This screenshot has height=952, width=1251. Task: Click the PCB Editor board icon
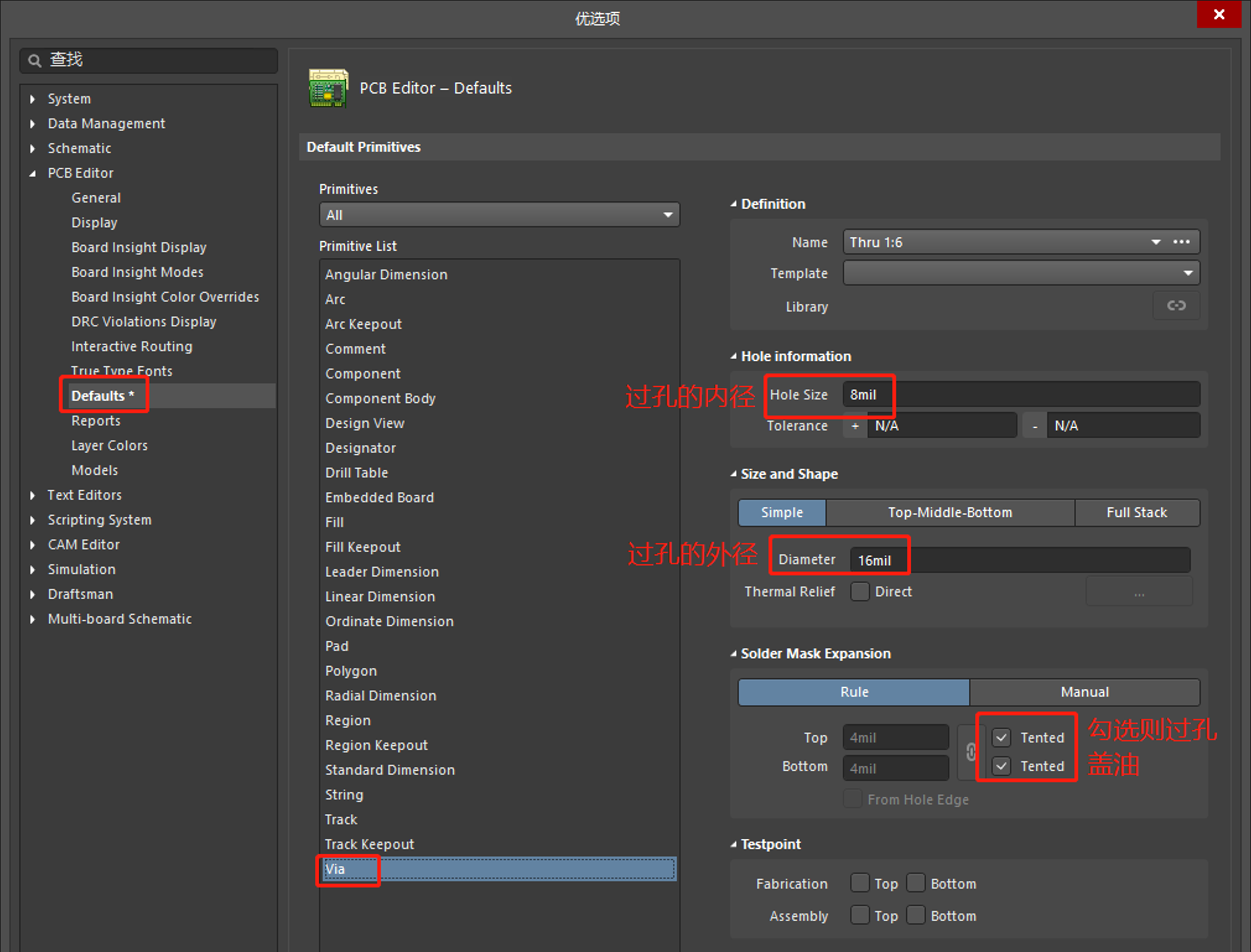(x=328, y=88)
